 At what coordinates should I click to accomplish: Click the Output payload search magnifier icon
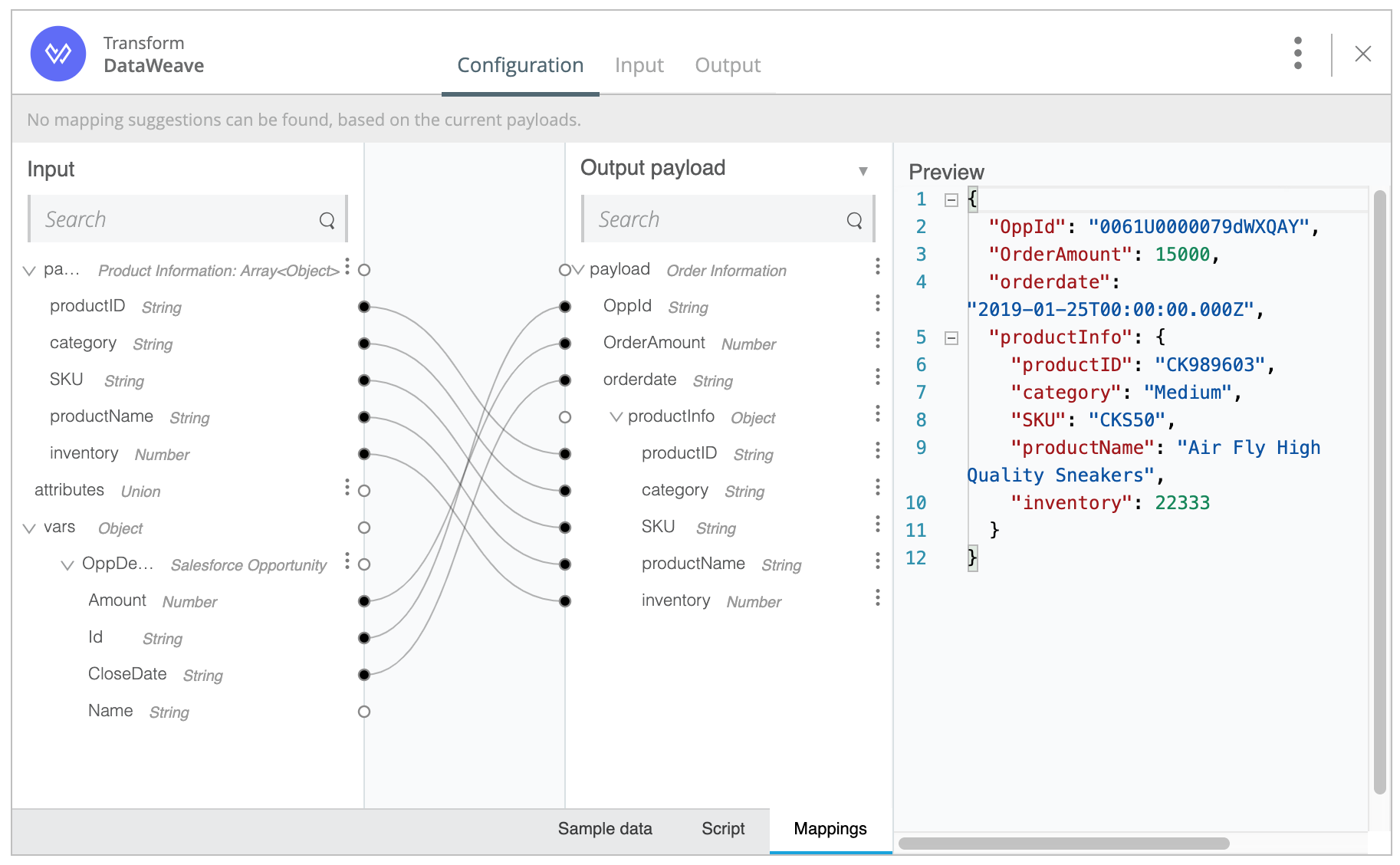click(x=854, y=221)
